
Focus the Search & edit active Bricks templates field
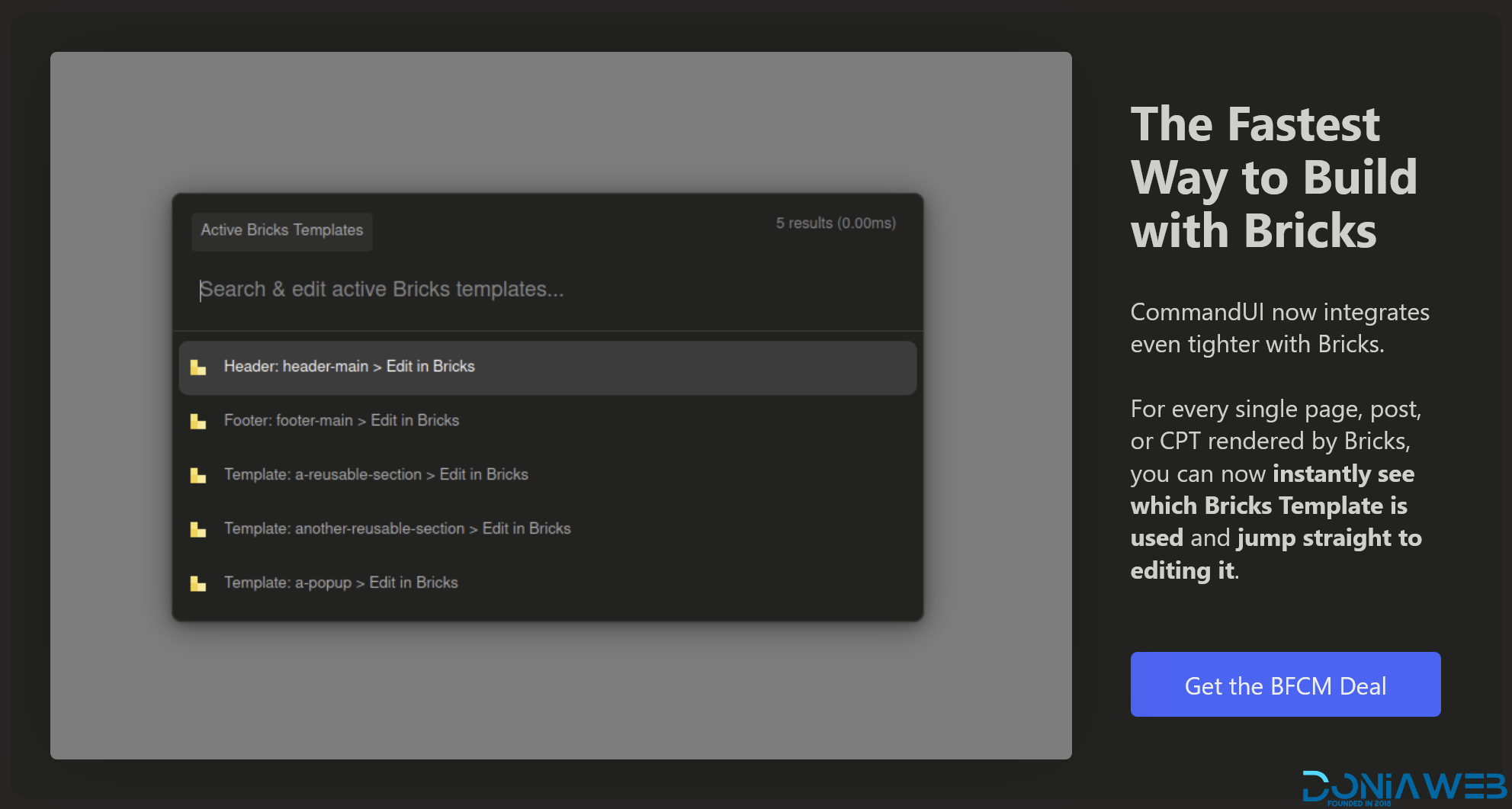click(547, 290)
